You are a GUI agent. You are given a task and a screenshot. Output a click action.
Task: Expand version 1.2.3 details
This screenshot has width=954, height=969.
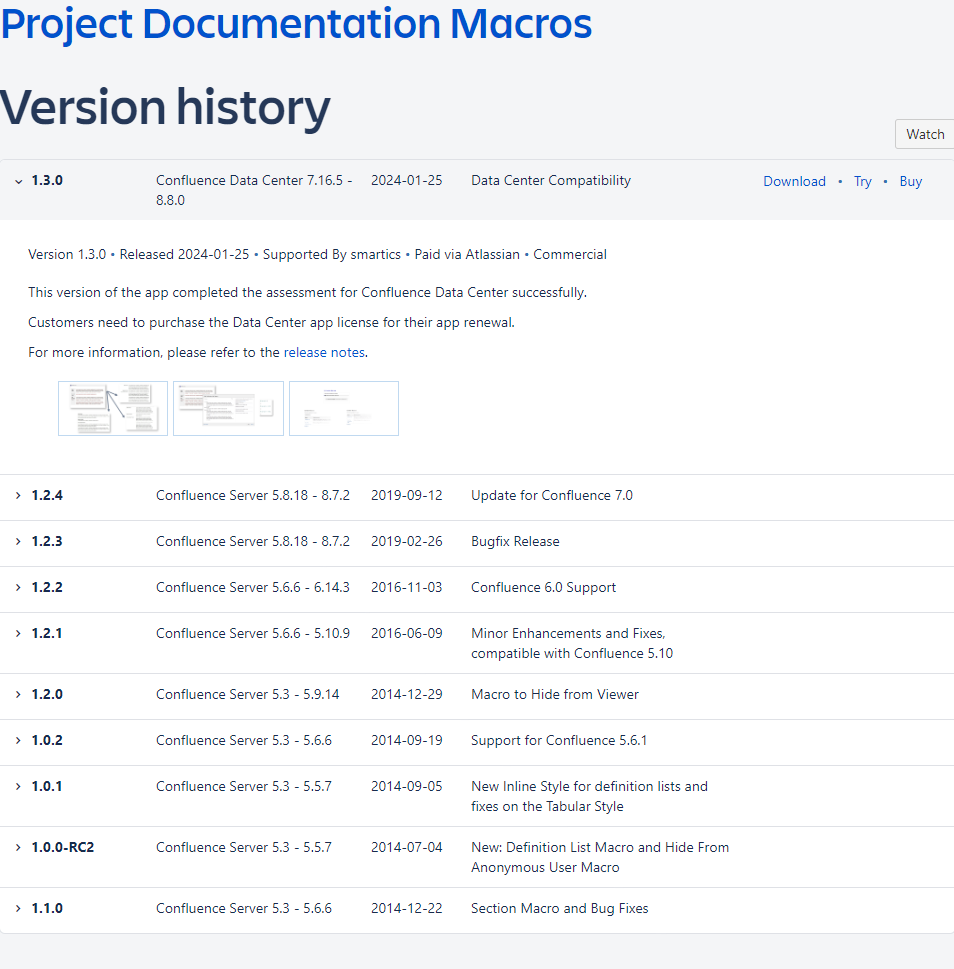(18, 542)
